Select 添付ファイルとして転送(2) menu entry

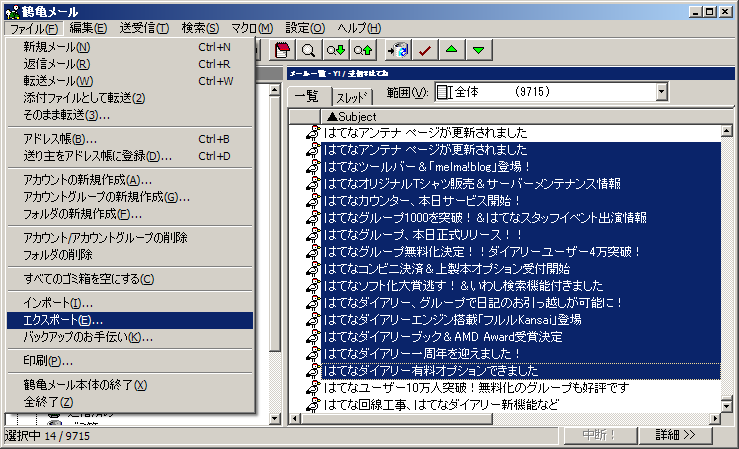point(130,98)
